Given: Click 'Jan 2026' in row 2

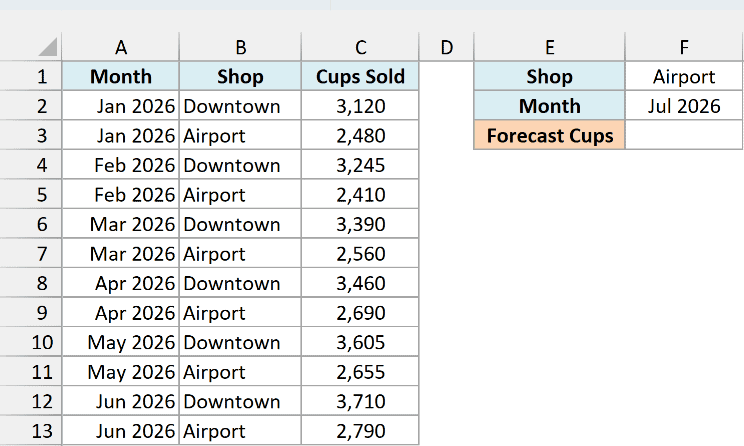Looking at the screenshot, I should coord(136,106).
